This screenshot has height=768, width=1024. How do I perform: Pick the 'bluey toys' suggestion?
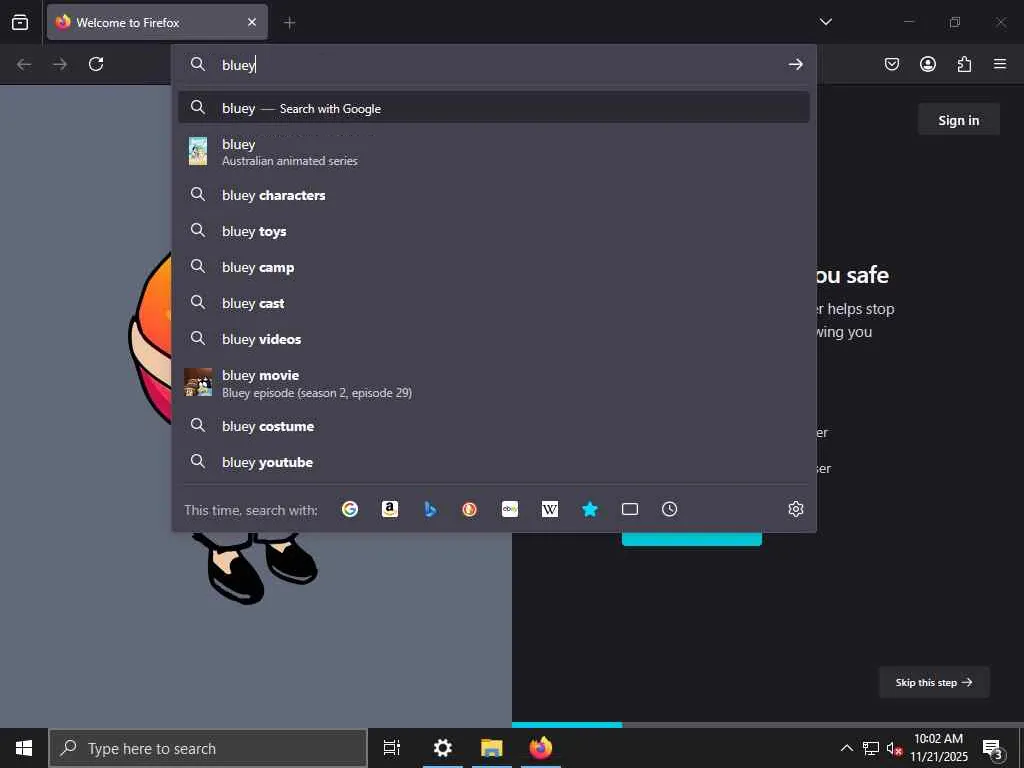point(494,231)
